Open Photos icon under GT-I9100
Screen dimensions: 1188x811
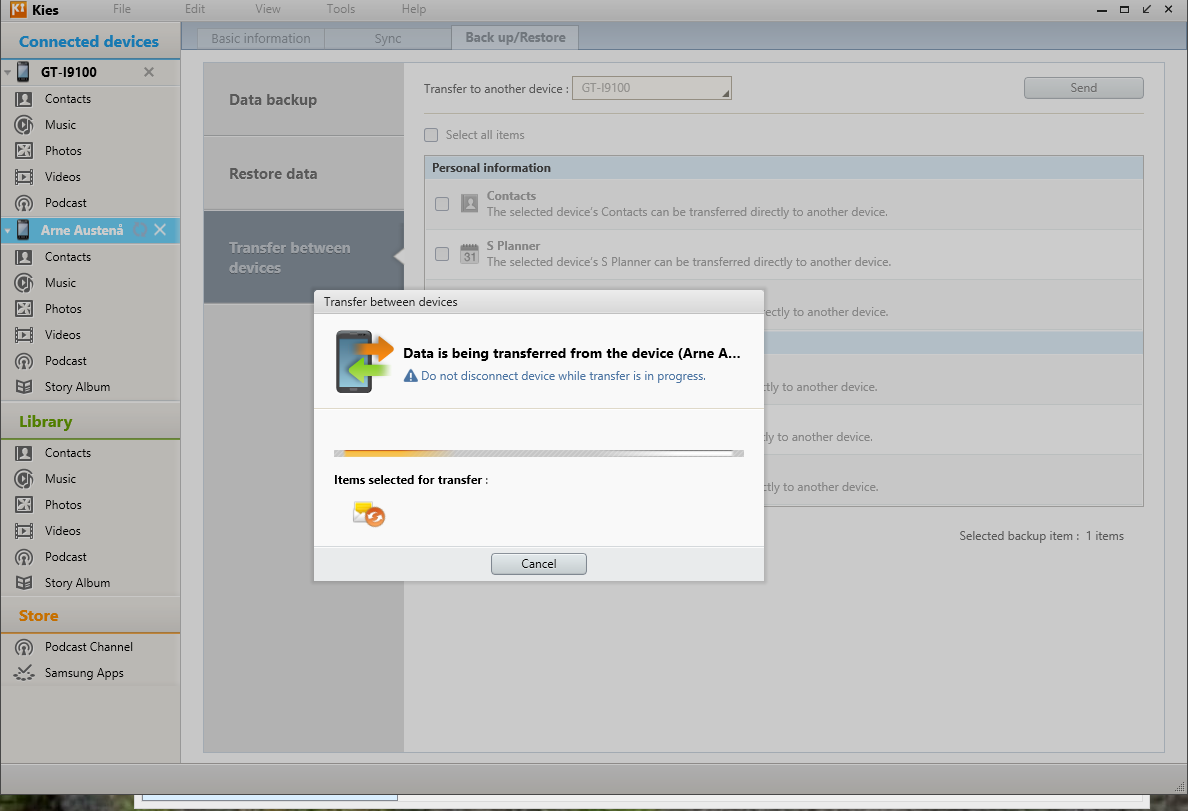[x=24, y=151]
